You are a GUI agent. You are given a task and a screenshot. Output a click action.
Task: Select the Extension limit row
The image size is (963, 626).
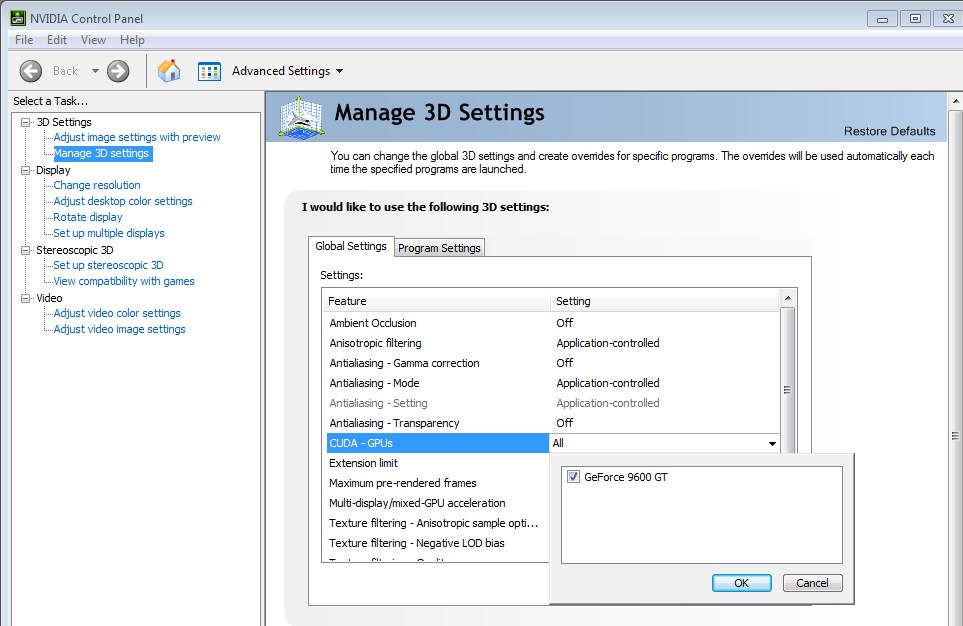coord(436,463)
